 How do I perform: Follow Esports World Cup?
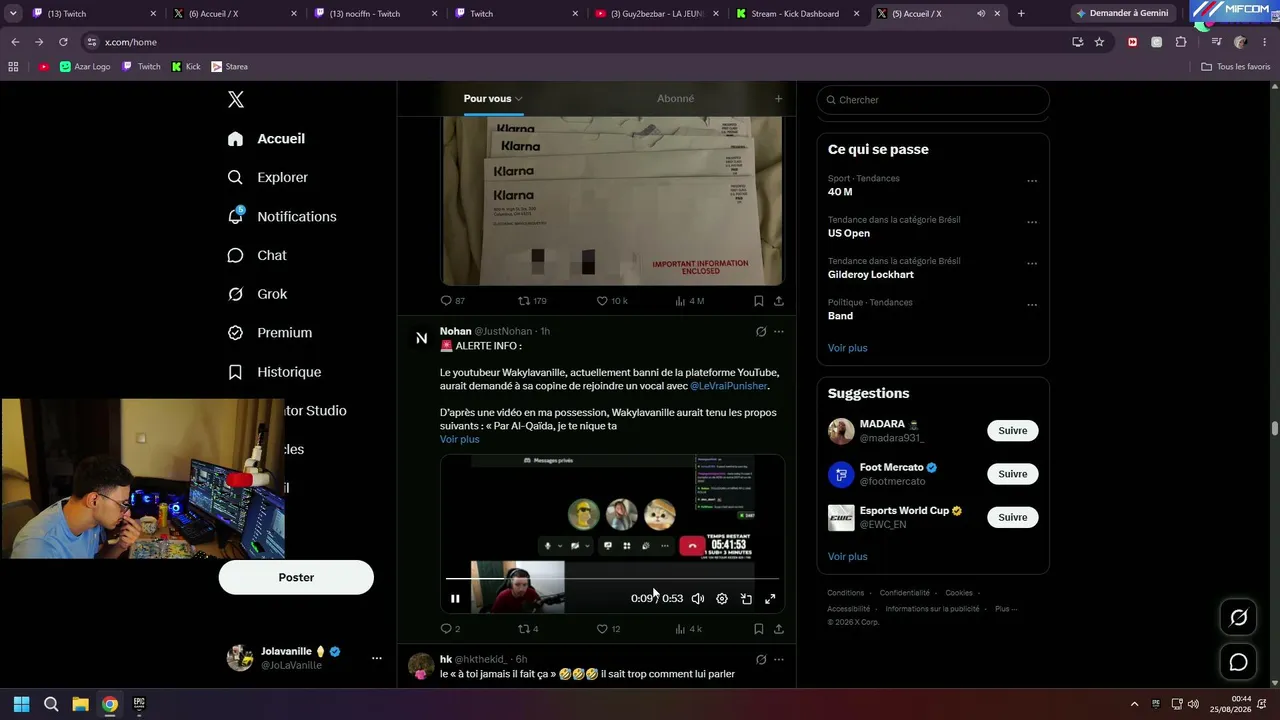[1013, 517]
